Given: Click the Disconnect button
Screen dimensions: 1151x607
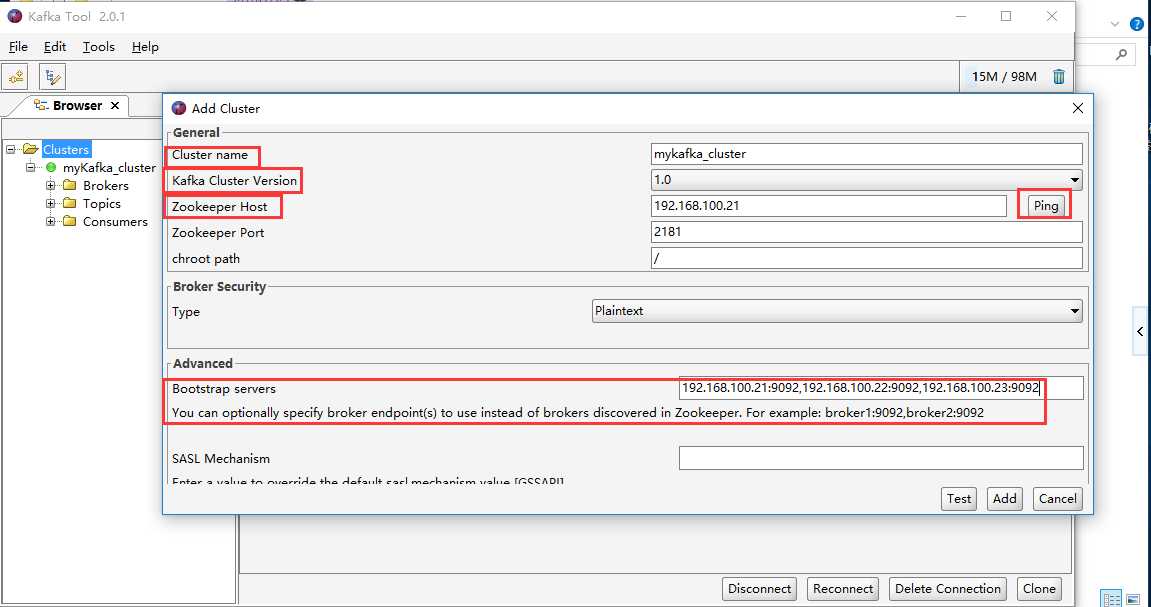Looking at the screenshot, I should 759,589.
